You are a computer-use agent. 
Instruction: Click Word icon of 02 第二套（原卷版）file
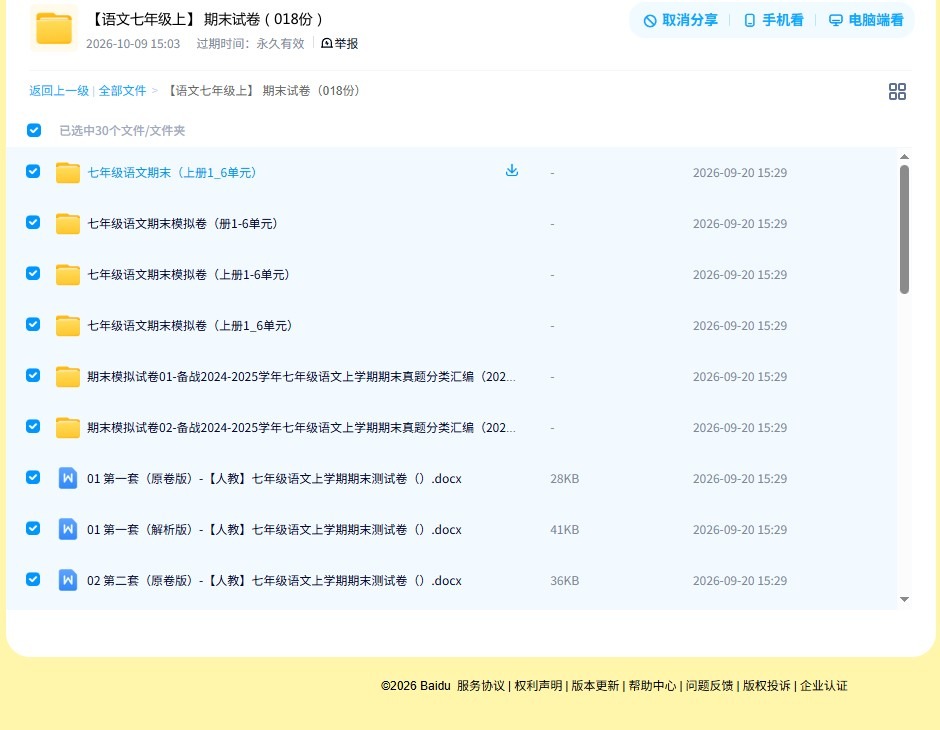[x=68, y=580]
